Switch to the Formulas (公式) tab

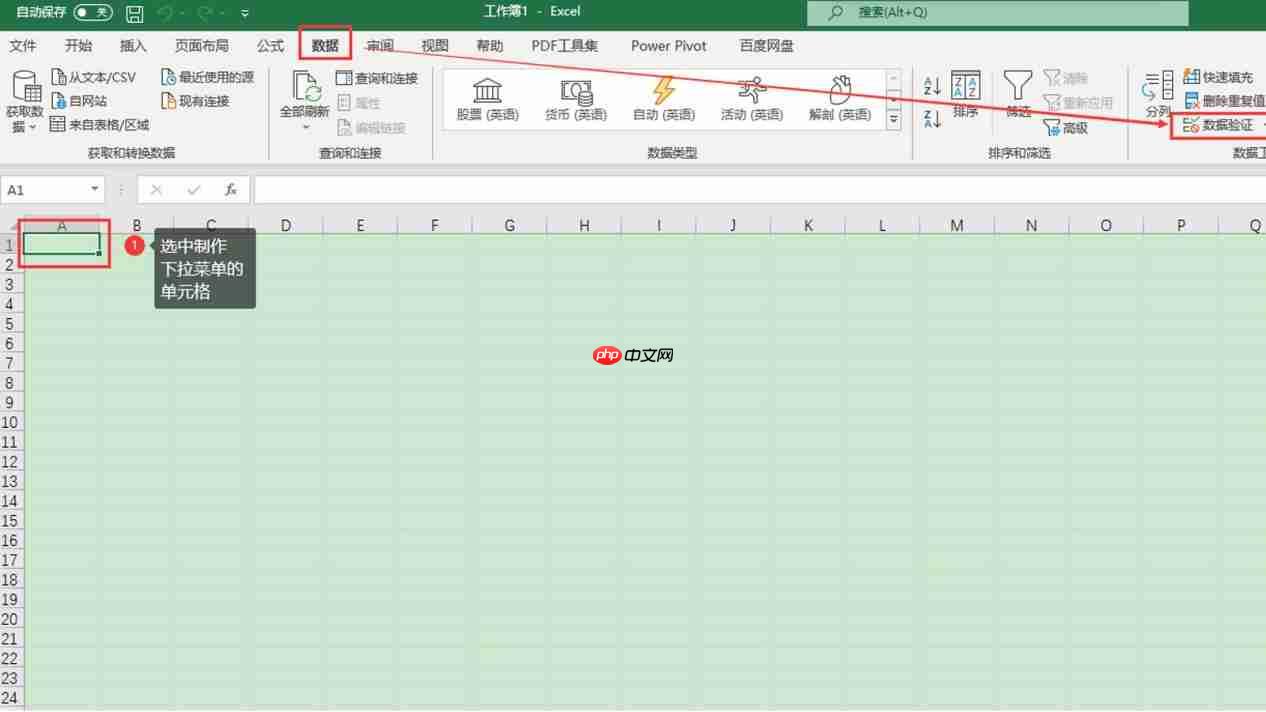pos(270,46)
